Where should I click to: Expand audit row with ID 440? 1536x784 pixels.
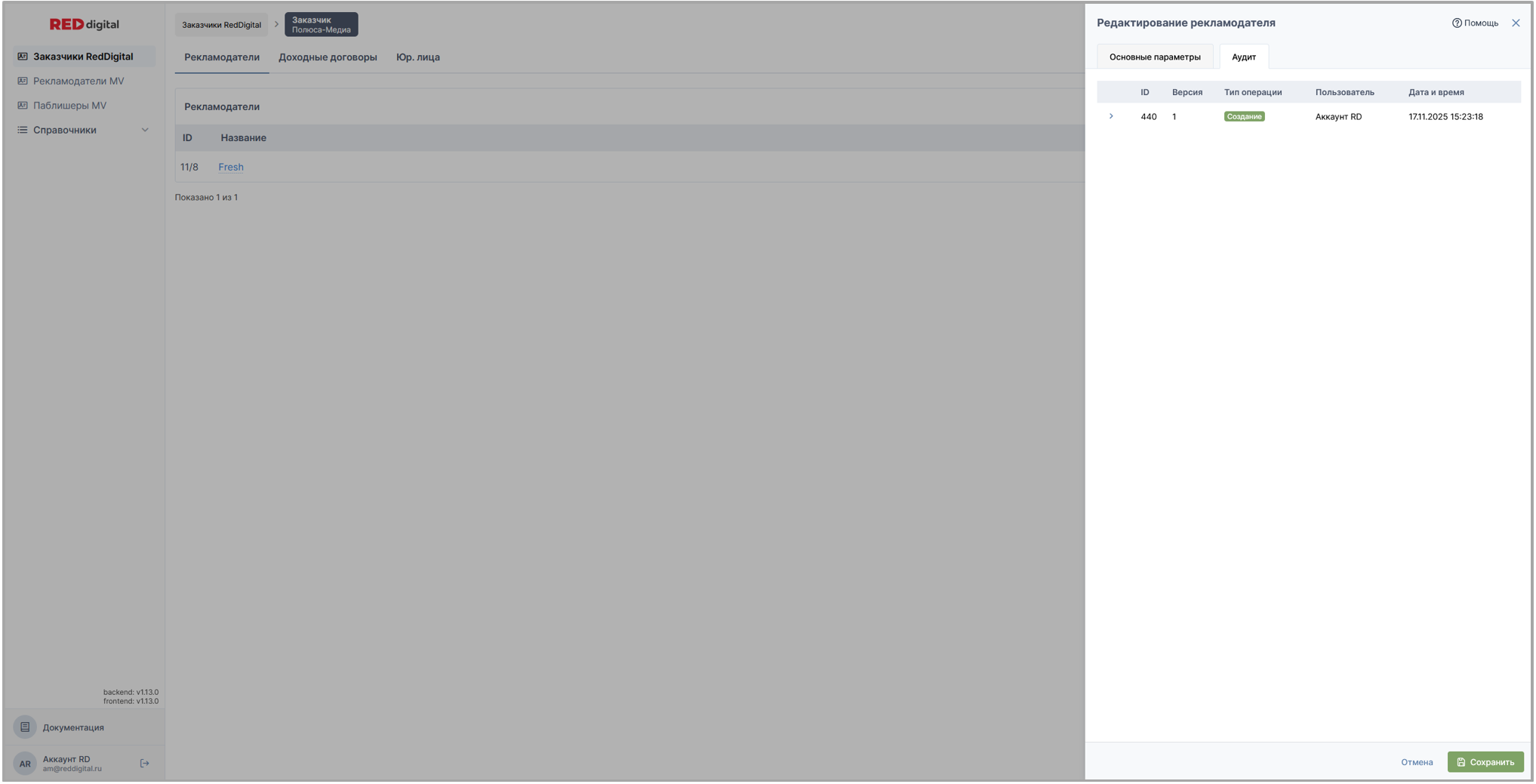click(x=1111, y=116)
